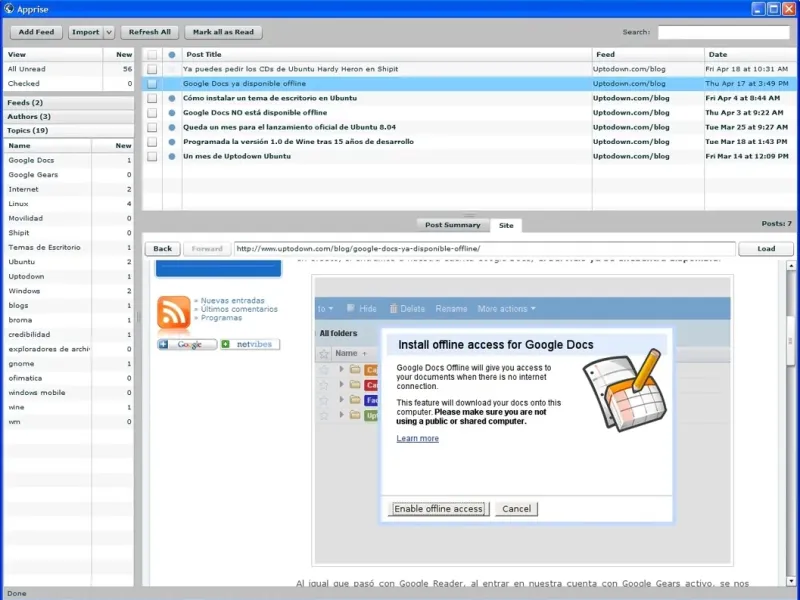The width and height of the screenshot is (800, 600).
Task: Open post Ya puedes pedir los CDs de Ubuntu
Action: pos(290,69)
